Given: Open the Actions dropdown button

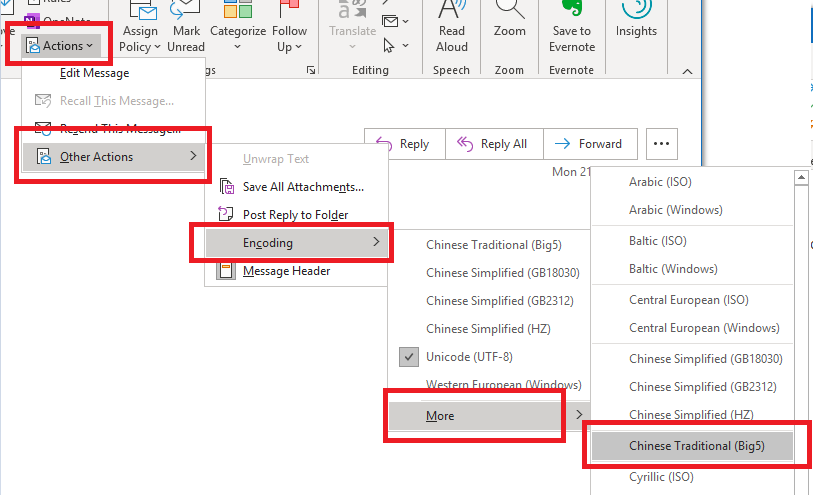Looking at the screenshot, I should pos(59,46).
